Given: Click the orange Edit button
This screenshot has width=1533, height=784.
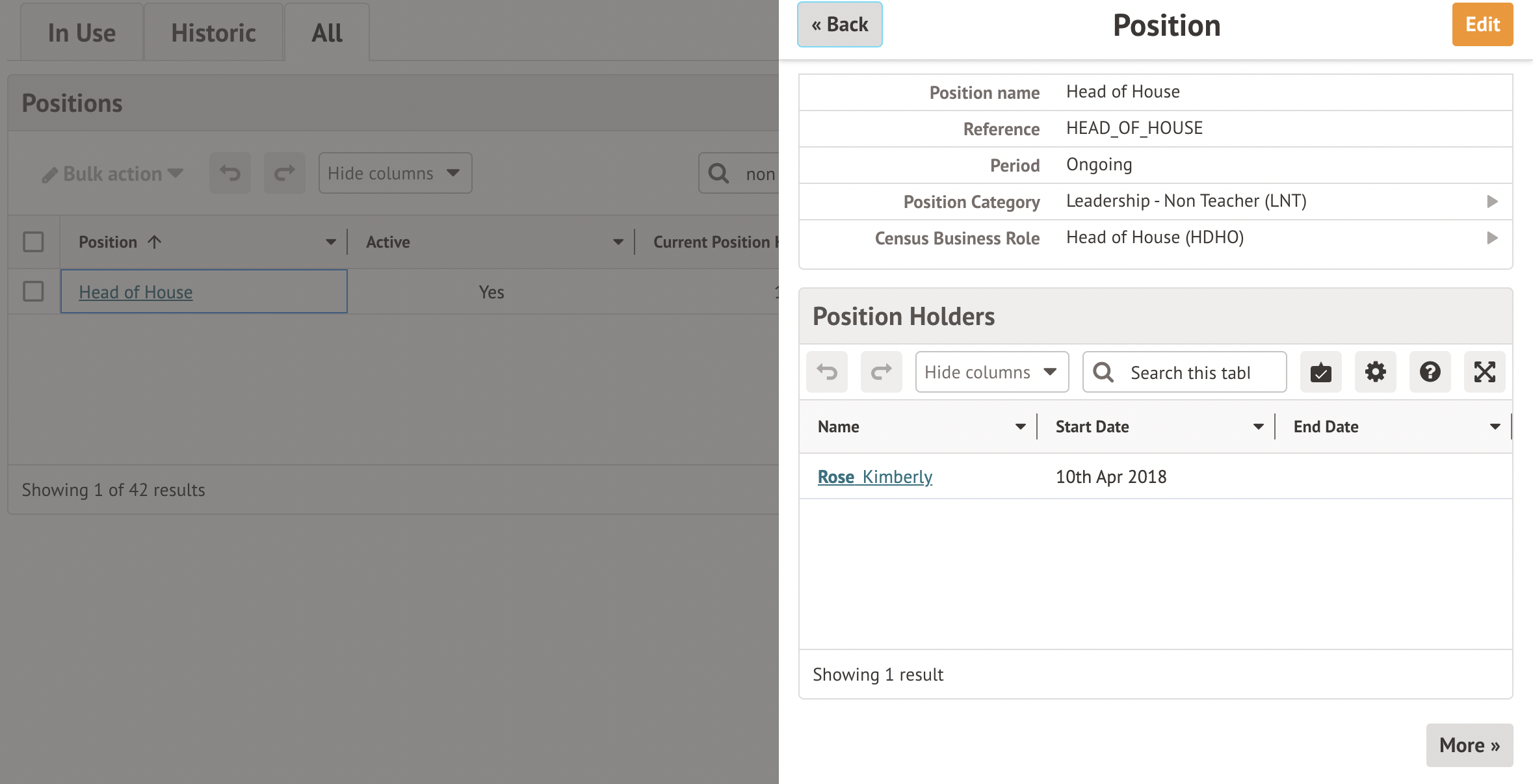Looking at the screenshot, I should click(1482, 25).
